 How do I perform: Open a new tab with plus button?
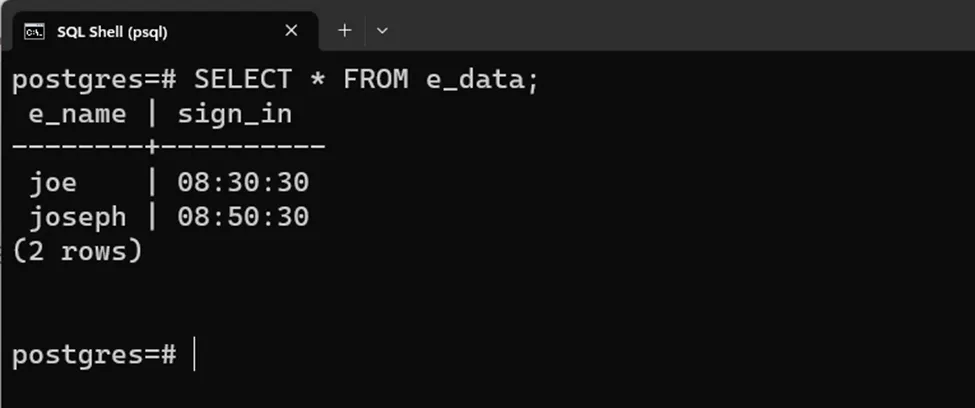tap(345, 31)
